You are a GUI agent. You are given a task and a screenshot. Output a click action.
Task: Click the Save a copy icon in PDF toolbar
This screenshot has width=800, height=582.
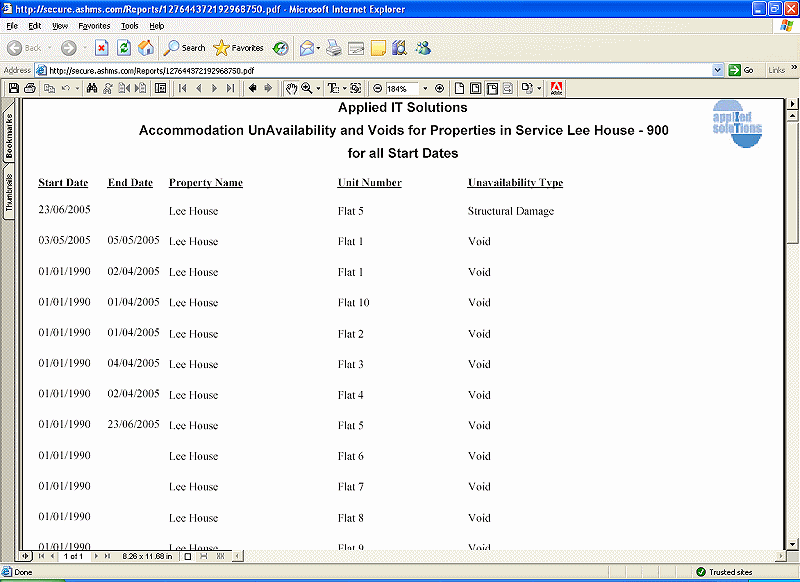pos(13,89)
